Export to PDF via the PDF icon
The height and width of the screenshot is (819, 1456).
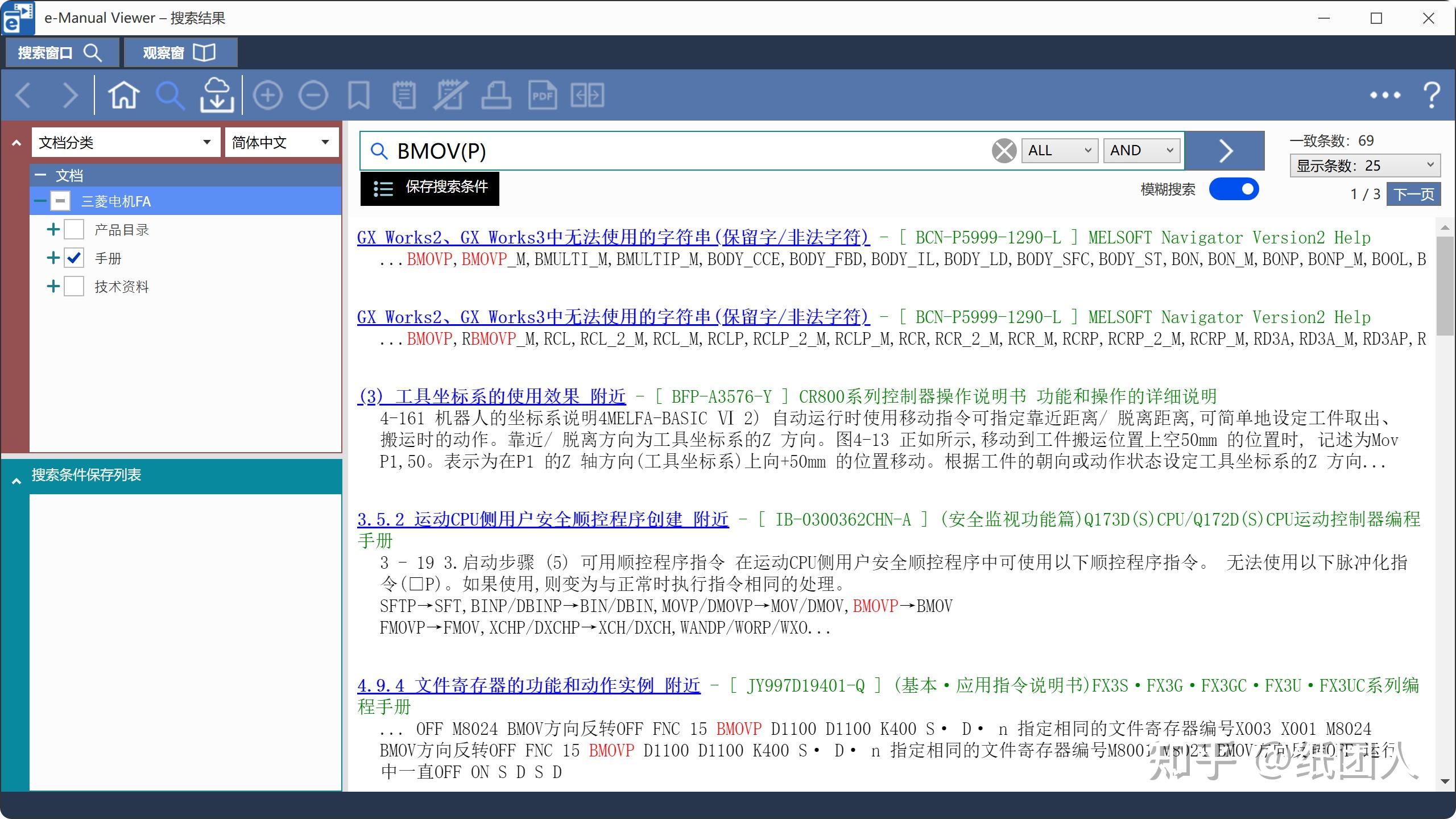542,94
